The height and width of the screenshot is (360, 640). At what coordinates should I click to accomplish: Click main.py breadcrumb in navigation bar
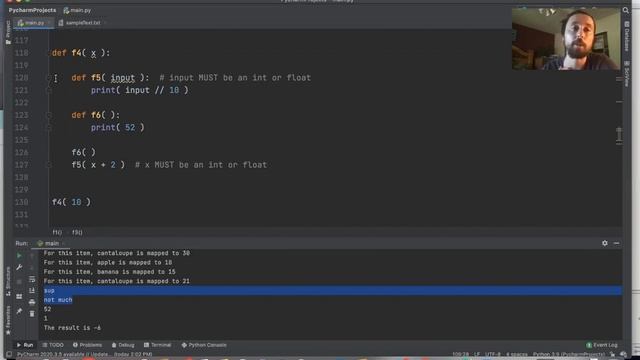click(78, 10)
